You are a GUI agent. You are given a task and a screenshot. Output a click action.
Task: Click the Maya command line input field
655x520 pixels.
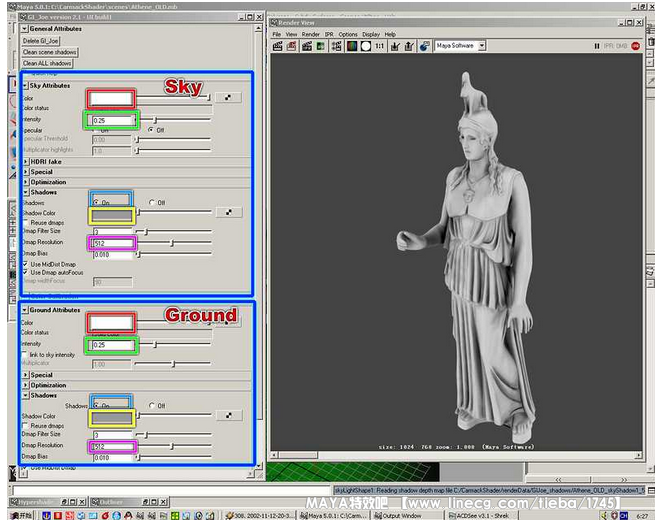point(172,490)
